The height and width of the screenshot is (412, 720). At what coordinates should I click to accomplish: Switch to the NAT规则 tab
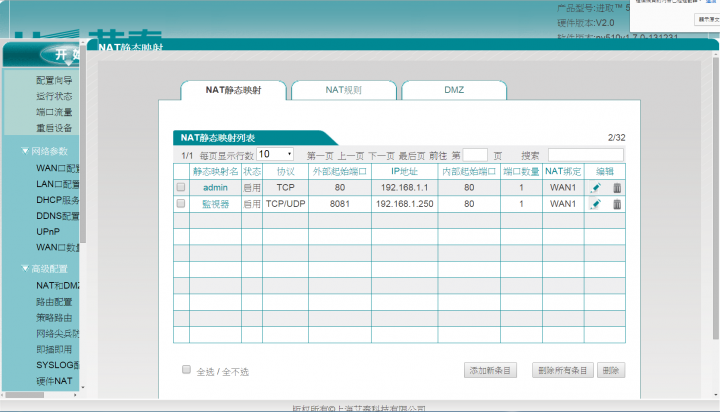(x=343, y=90)
